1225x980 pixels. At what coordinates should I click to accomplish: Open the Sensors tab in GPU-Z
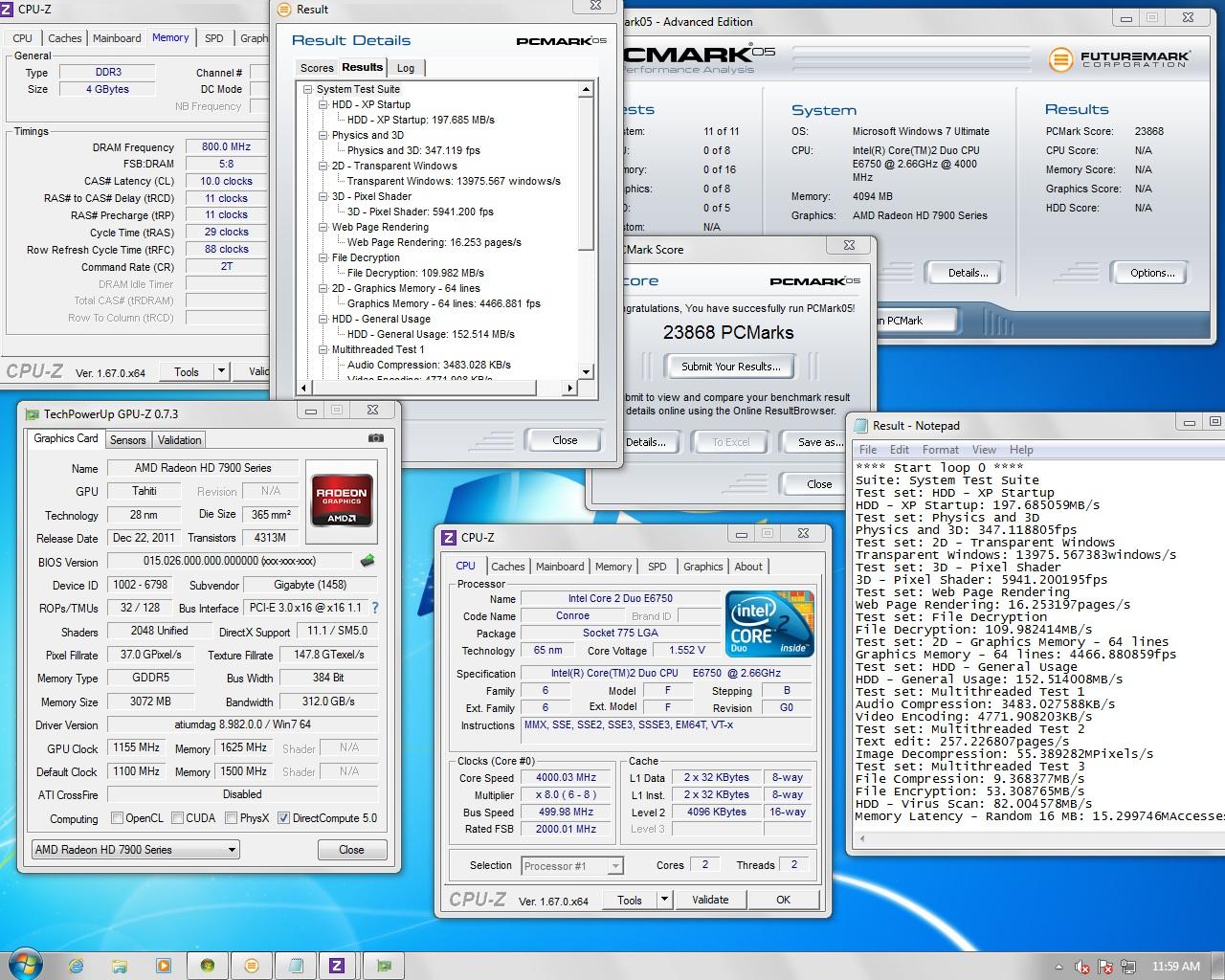(127, 440)
